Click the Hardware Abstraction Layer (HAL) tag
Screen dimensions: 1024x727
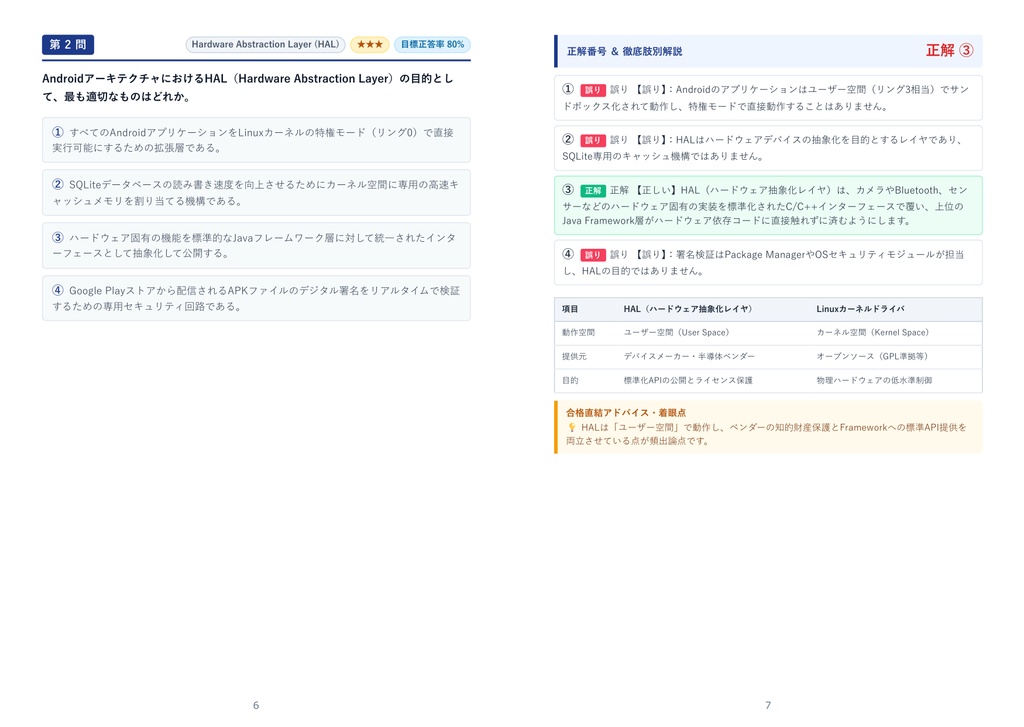pyautogui.click(x=265, y=44)
